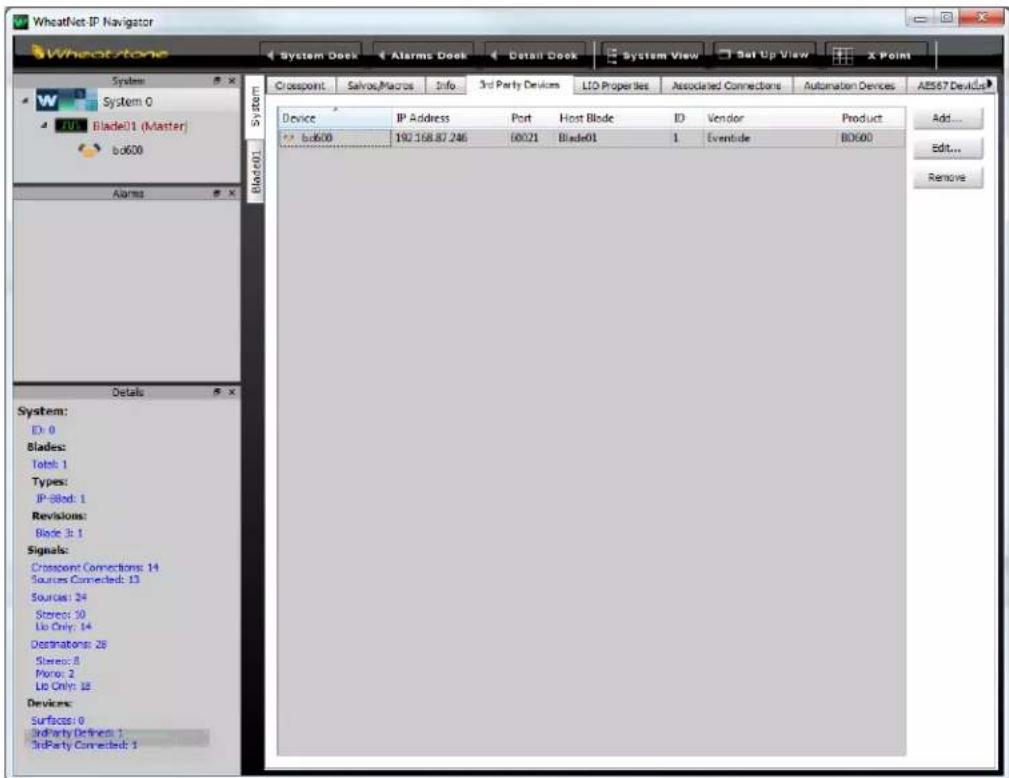
Task: Collapse the Blade01 (Master) tree node
Action: (x=44, y=125)
